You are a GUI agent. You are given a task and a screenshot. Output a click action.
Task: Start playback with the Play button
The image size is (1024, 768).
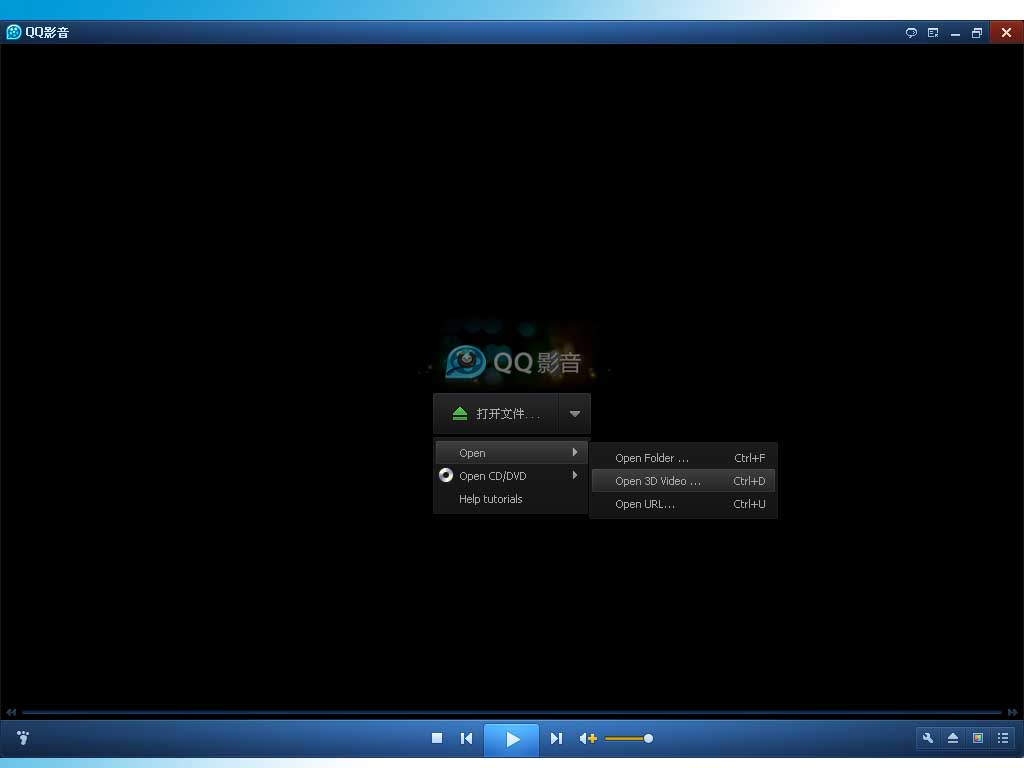511,739
